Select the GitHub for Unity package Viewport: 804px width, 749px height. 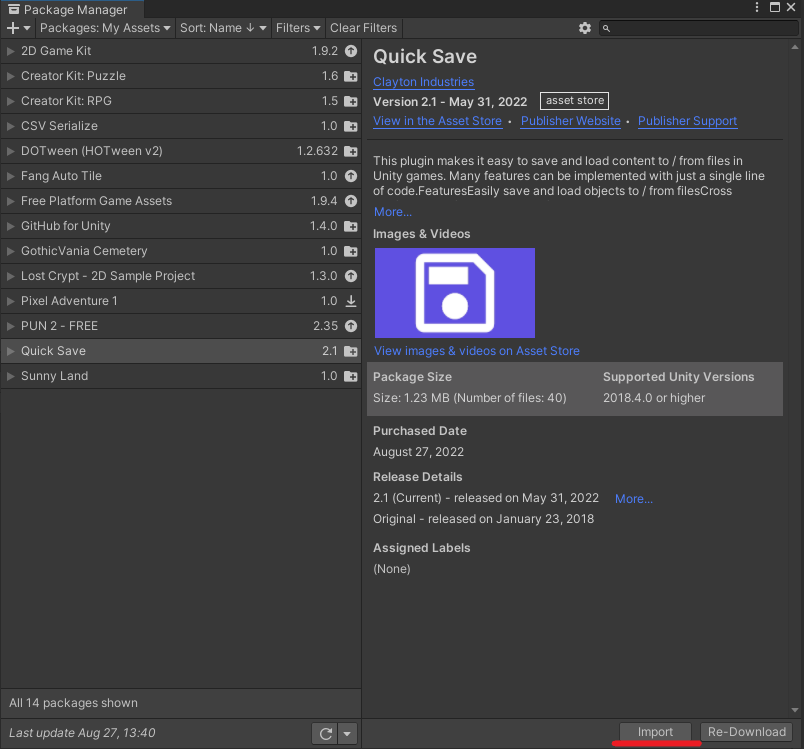point(180,226)
